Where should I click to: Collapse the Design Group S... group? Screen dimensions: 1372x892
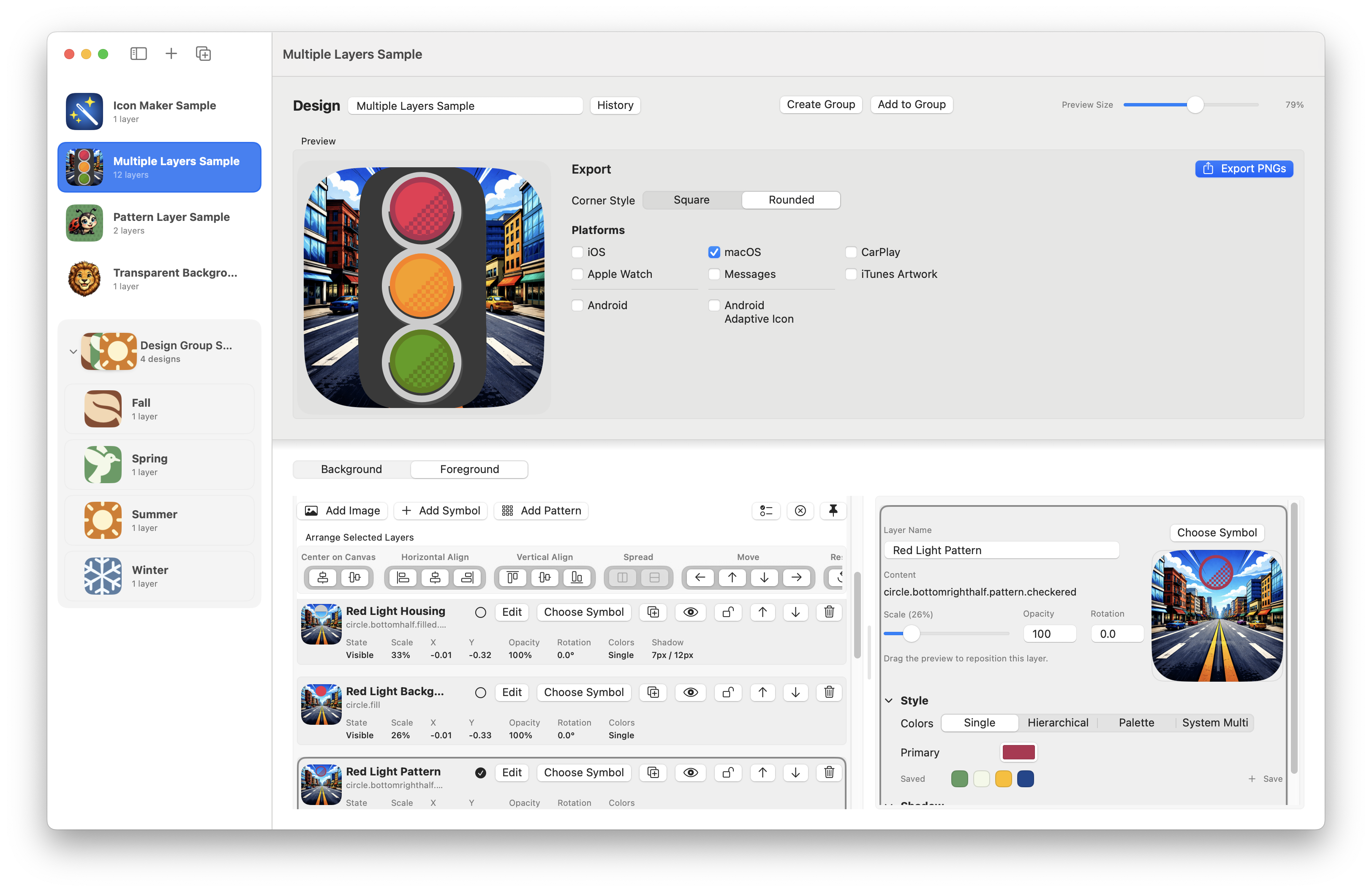(x=73, y=351)
